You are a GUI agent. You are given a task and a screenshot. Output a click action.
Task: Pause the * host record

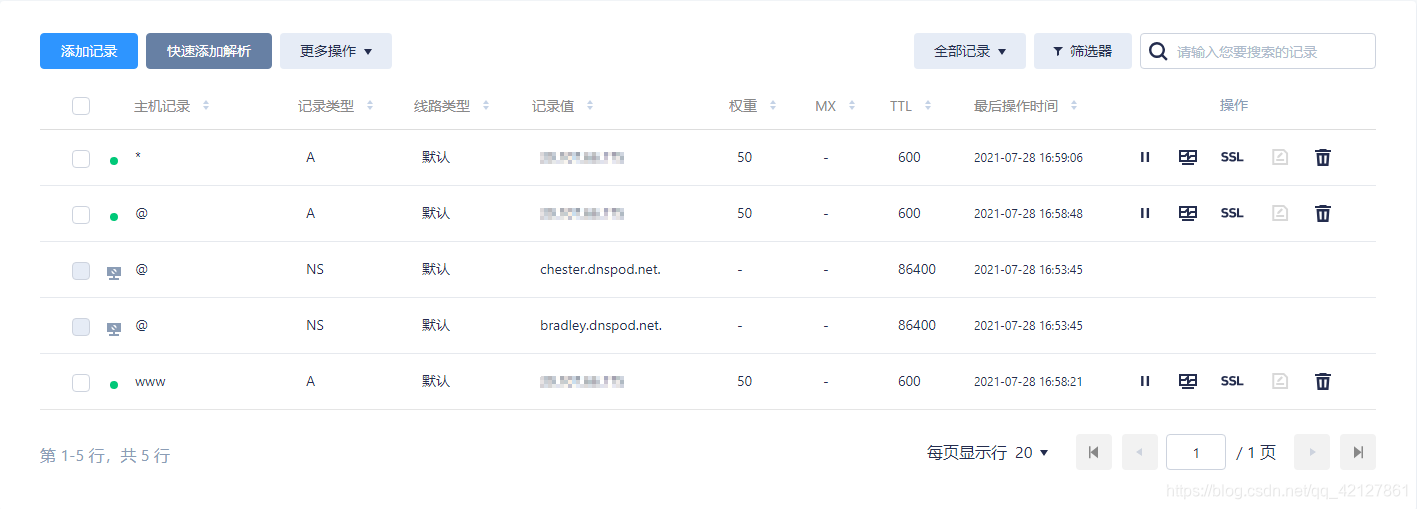1145,157
